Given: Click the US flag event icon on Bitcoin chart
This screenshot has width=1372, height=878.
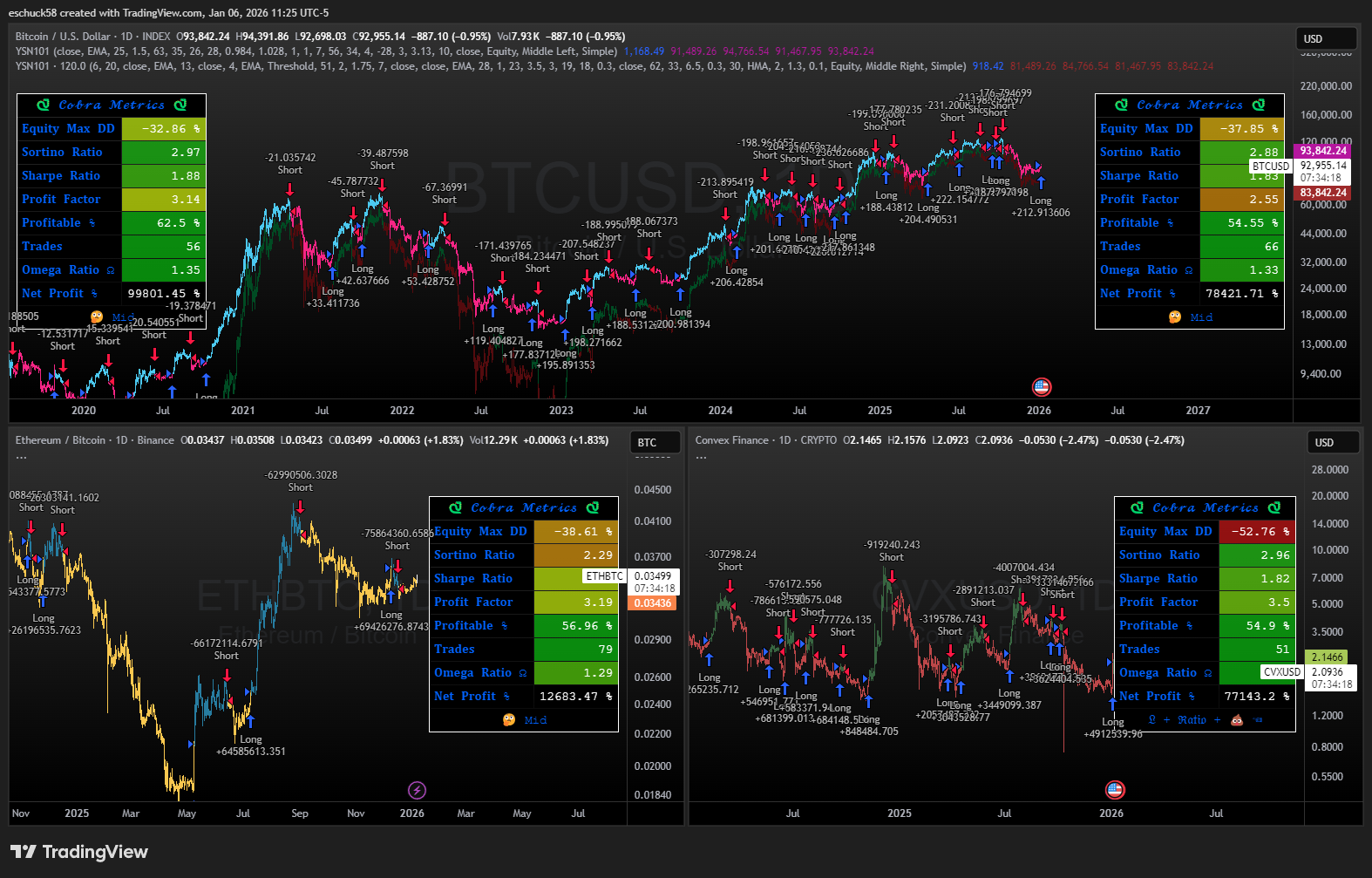Looking at the screenshot, I should coord(1041,386).
